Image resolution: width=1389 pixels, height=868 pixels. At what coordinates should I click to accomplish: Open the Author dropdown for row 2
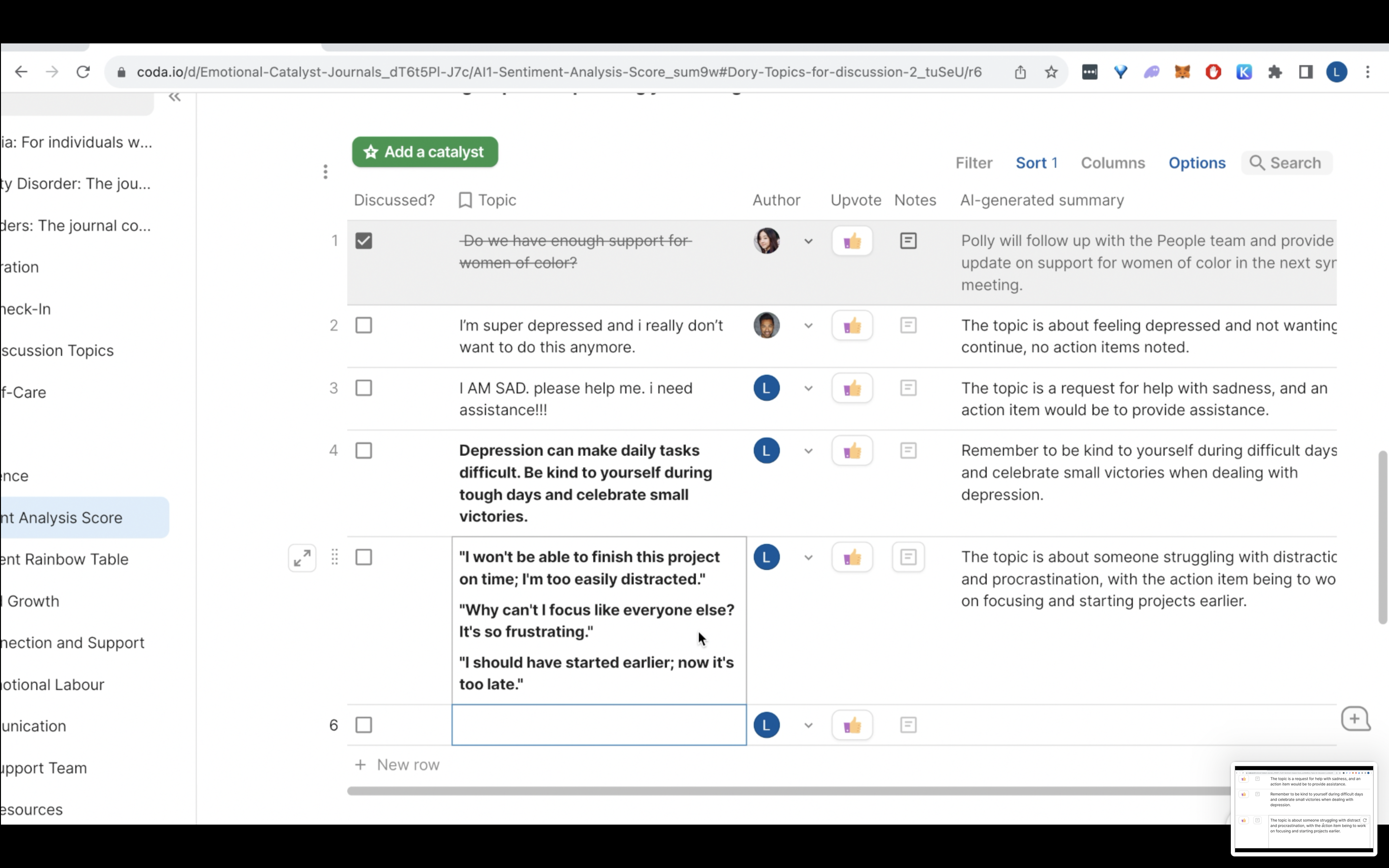coord(808,326)
